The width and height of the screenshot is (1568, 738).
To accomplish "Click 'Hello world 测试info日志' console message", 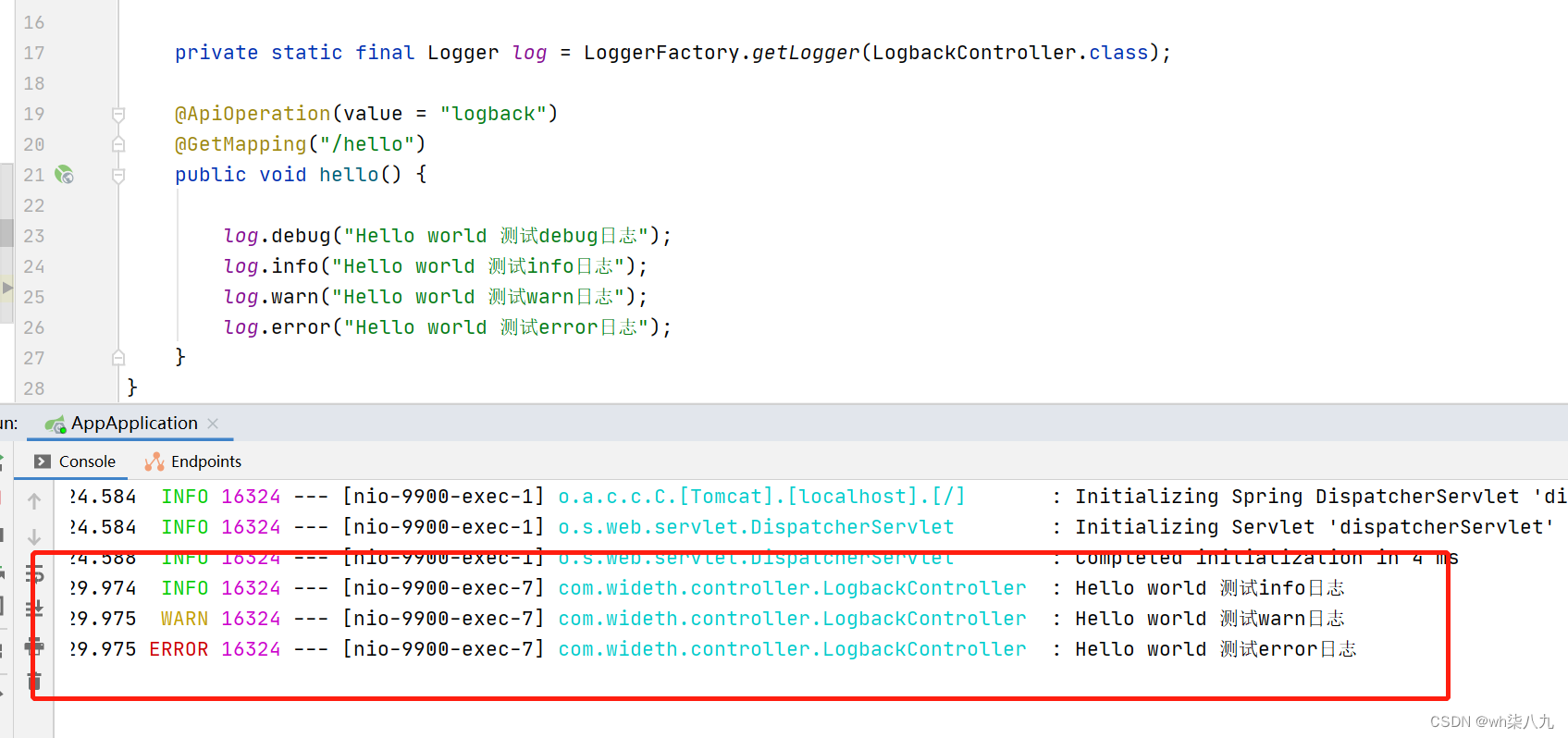I will (x=1209, y=588).
